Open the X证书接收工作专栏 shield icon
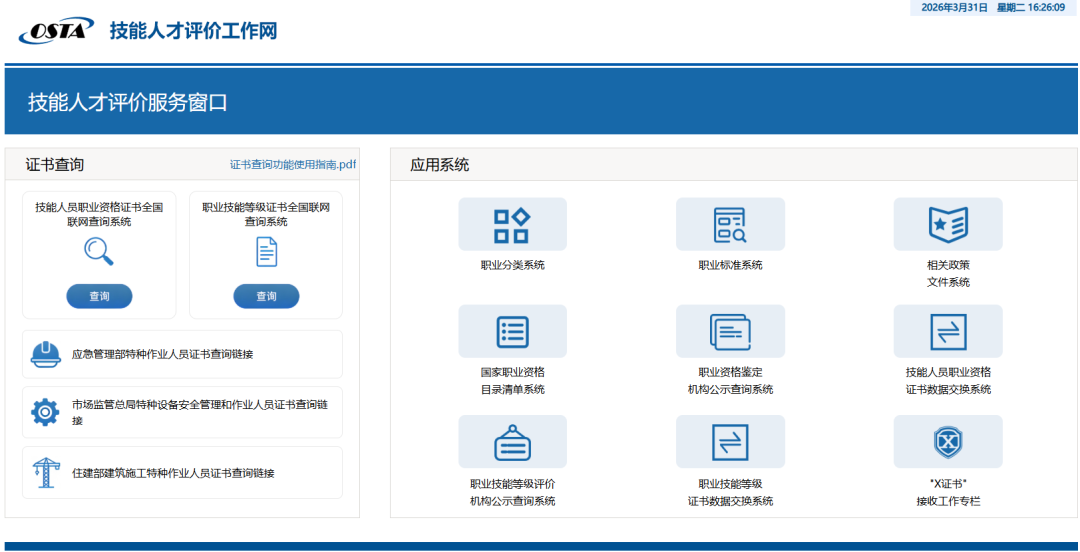Screen dimensions: 1080x552 click(947, 442)
